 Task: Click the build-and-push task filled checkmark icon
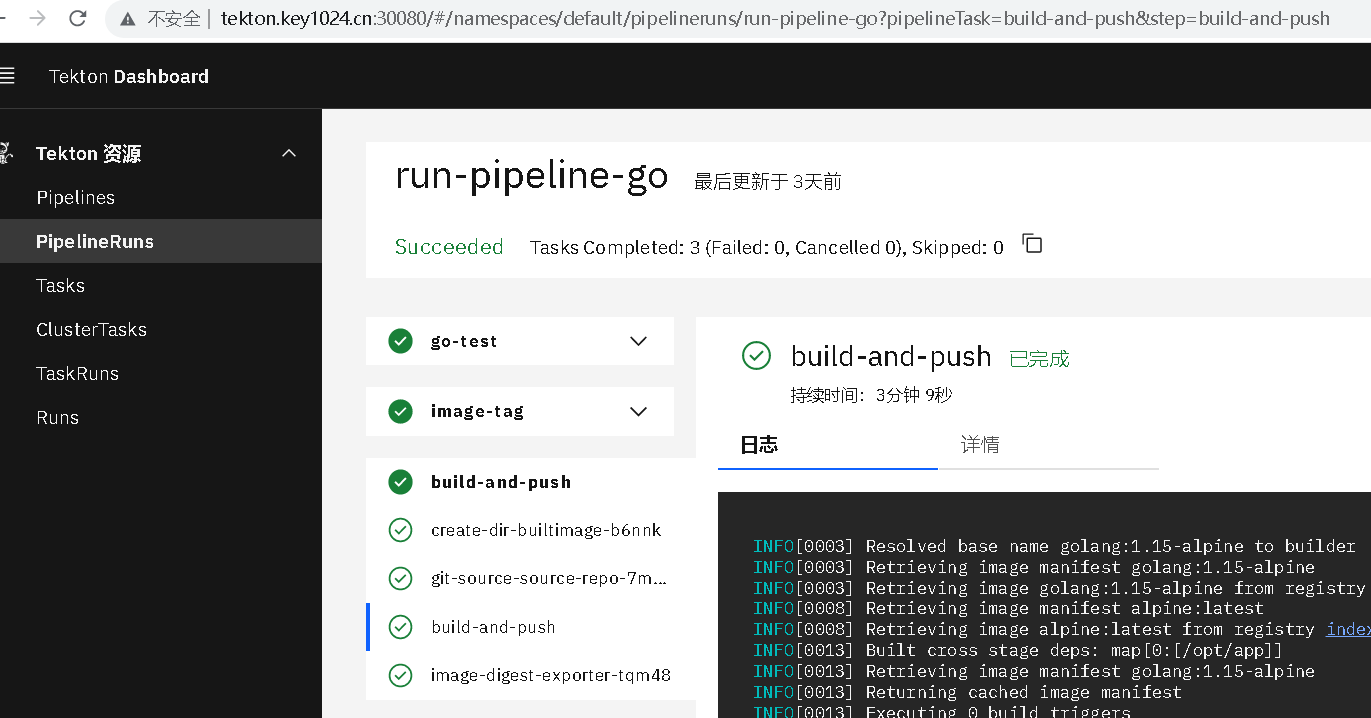pos(400,482)
